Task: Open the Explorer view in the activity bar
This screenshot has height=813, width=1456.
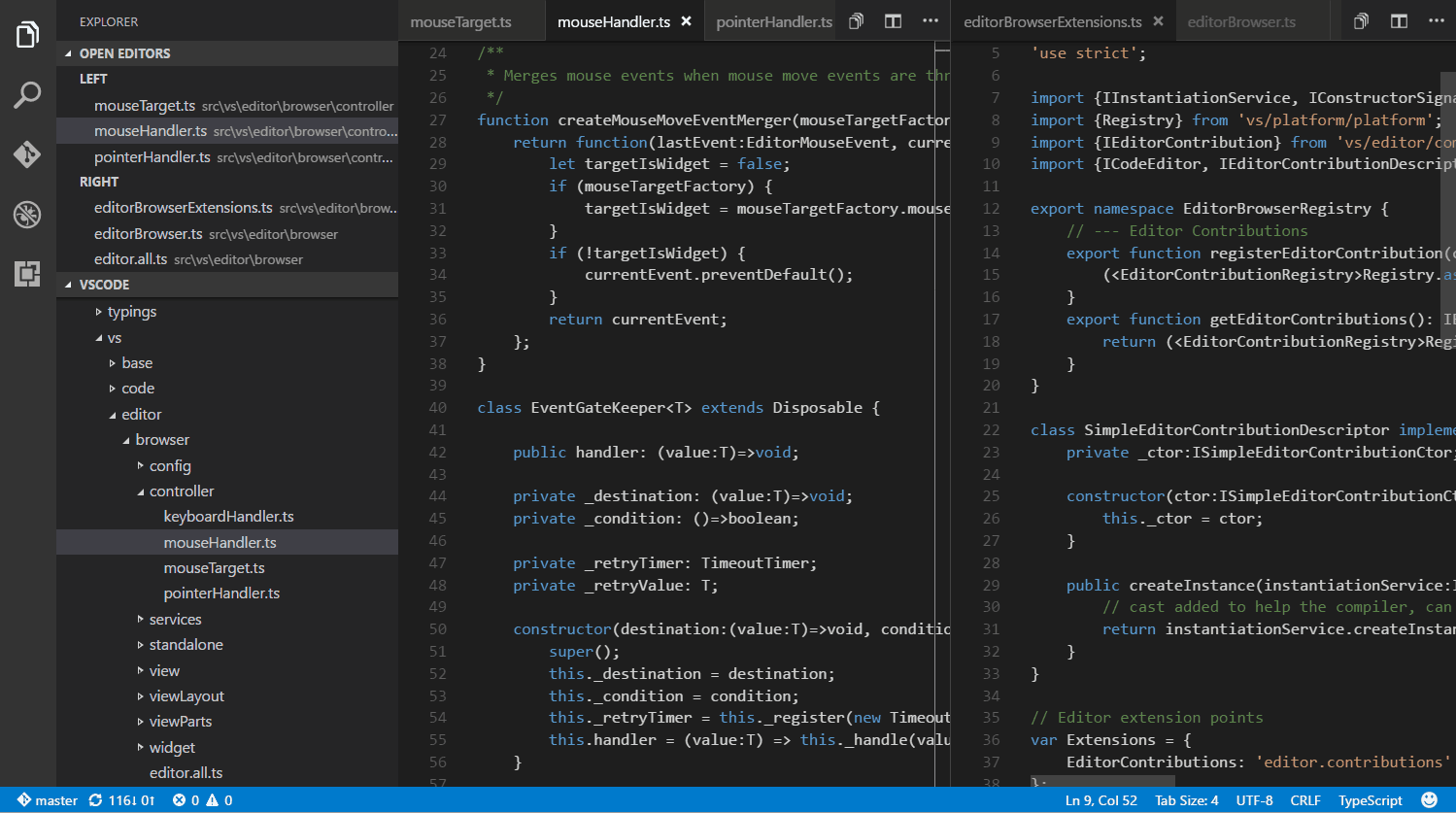Action: (26, 32)
